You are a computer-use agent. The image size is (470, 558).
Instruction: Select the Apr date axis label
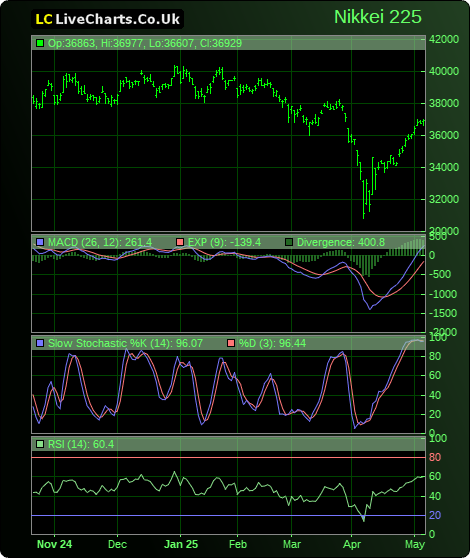(x=352, y=544)
